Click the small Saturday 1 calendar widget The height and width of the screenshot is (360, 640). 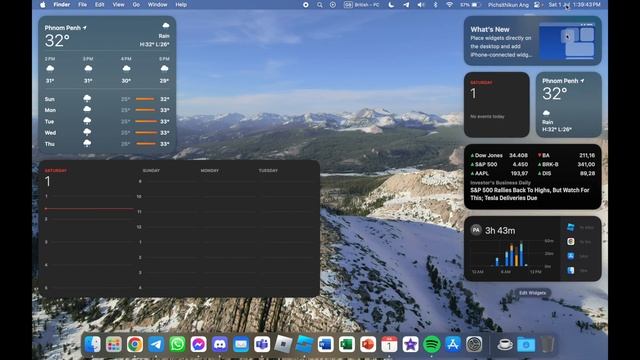497,104
